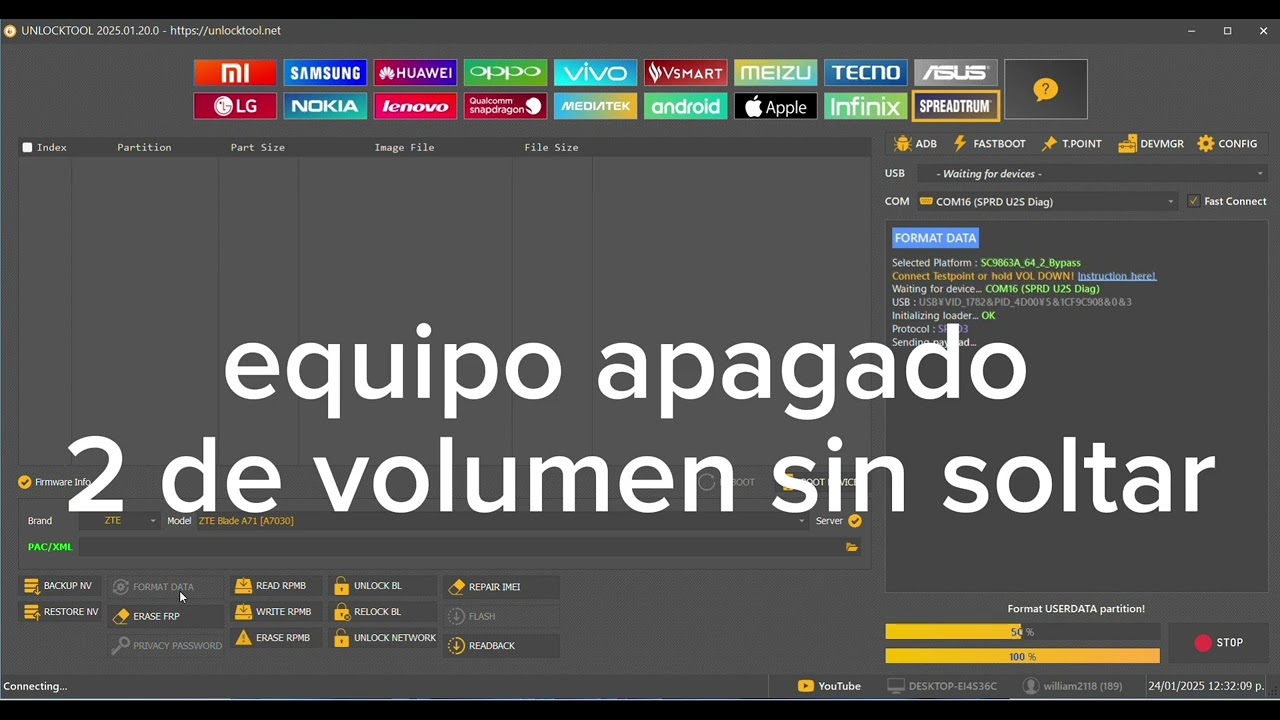Toggle the Firmware Info checkbox

click(25, 482)
